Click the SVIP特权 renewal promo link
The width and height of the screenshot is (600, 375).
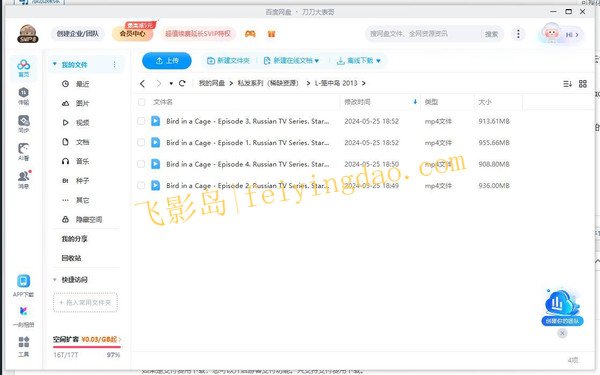[x=198, y=34]
